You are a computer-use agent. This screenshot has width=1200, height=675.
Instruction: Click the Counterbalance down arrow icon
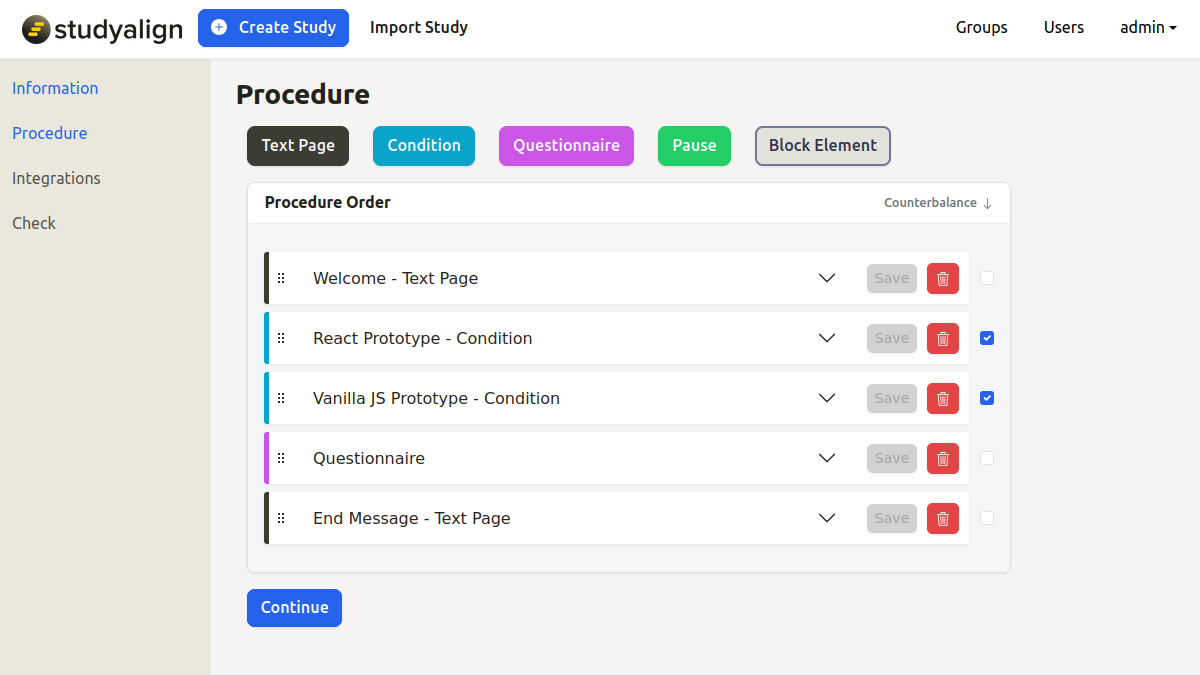[987, 203]
